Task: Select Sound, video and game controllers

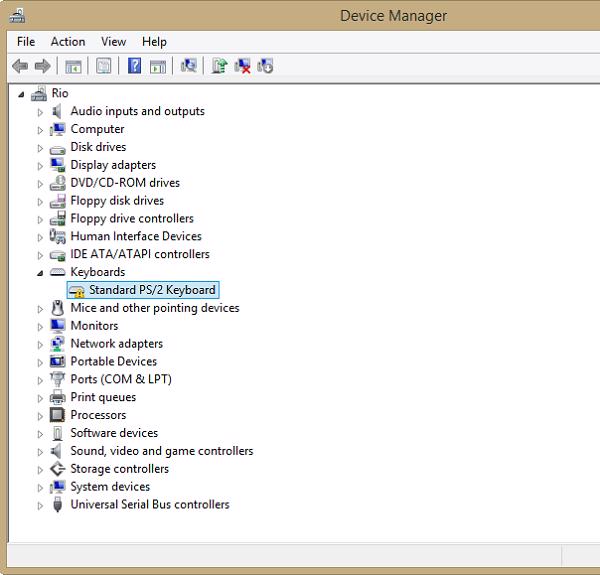Action: pyautogui.click(x=161, y=451)
